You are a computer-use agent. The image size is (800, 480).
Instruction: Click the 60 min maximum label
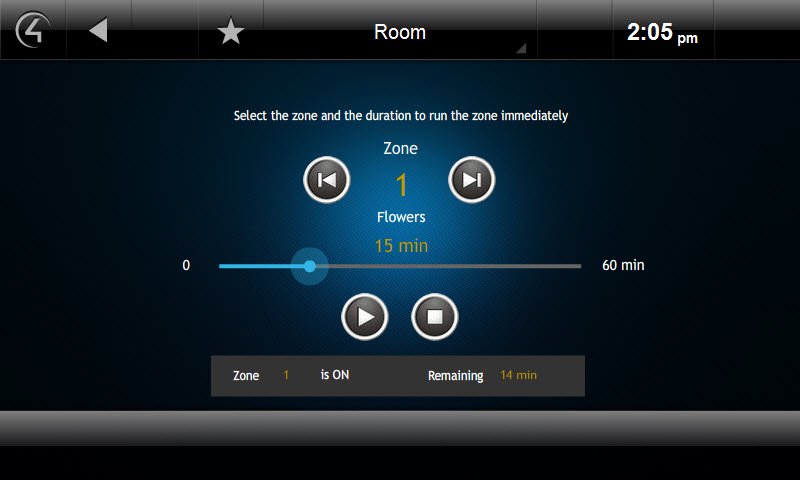[x=623, y=265]
